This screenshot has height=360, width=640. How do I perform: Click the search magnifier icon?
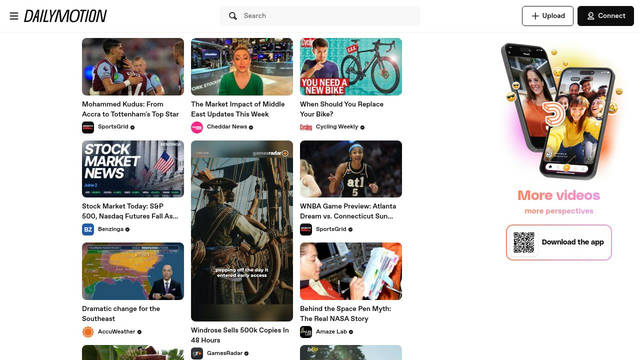233,16
